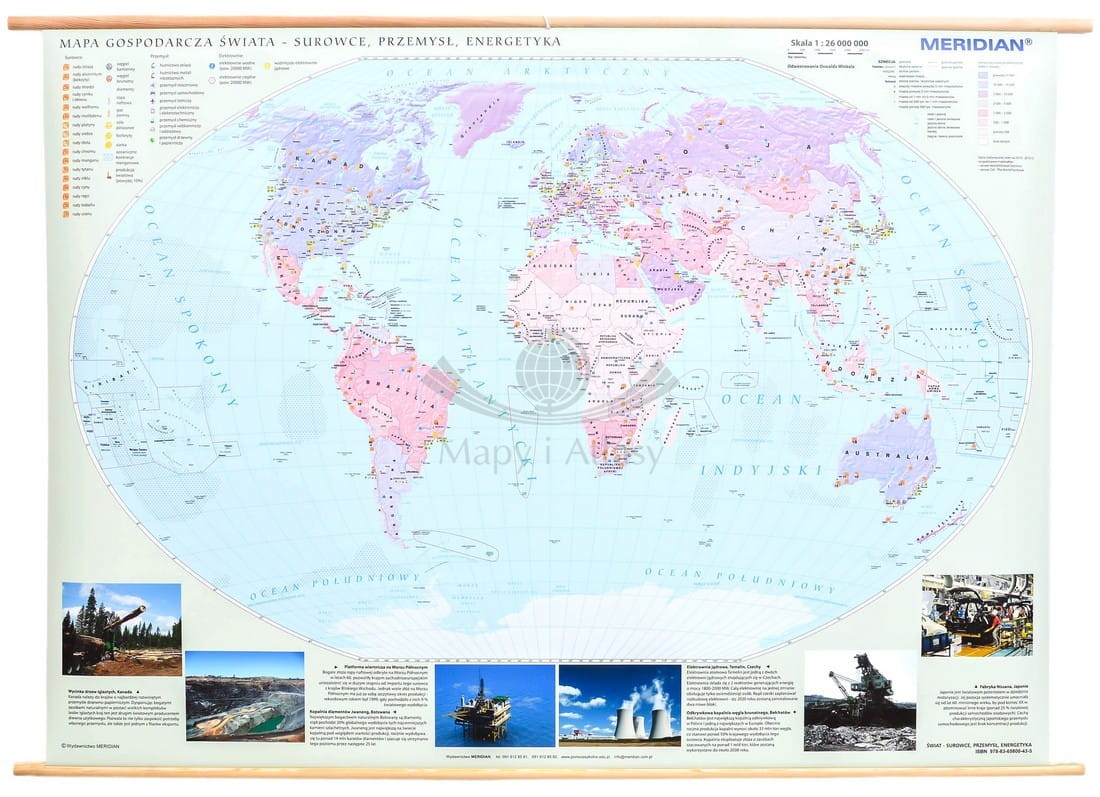Open the open-pit diamond mine photo
The width and height of the screenshot is (1100, 797).
tap(245, 696)
